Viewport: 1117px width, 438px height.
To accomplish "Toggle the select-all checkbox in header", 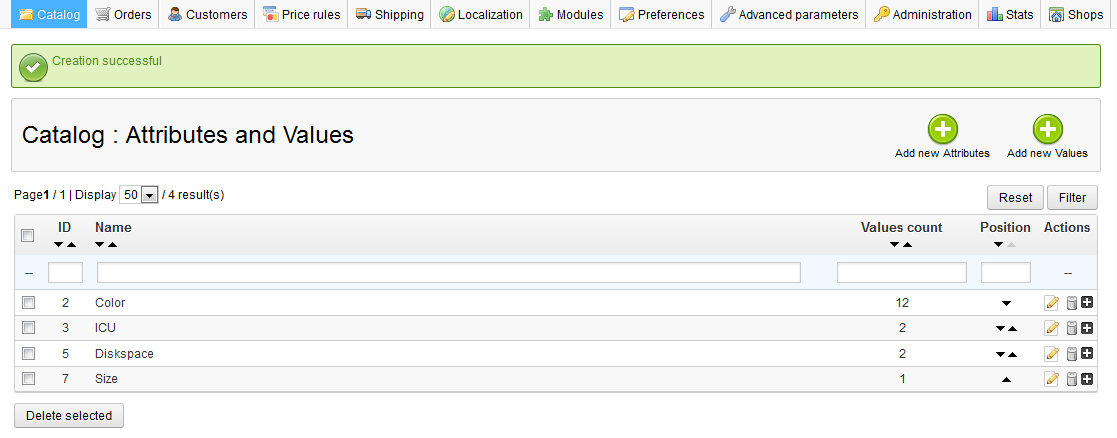I will point(29,236).
